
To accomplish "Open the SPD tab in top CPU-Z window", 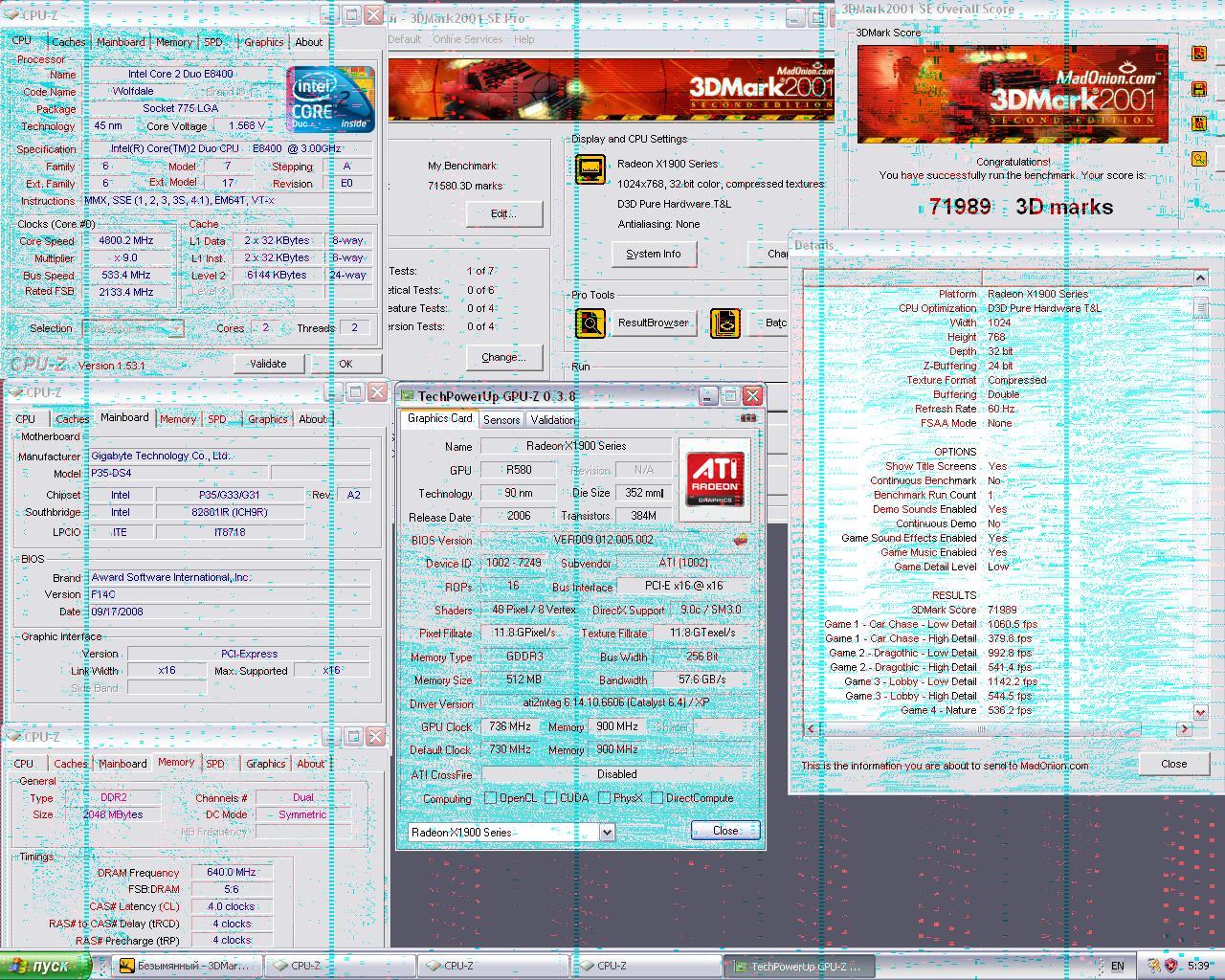I will (213, 42).
